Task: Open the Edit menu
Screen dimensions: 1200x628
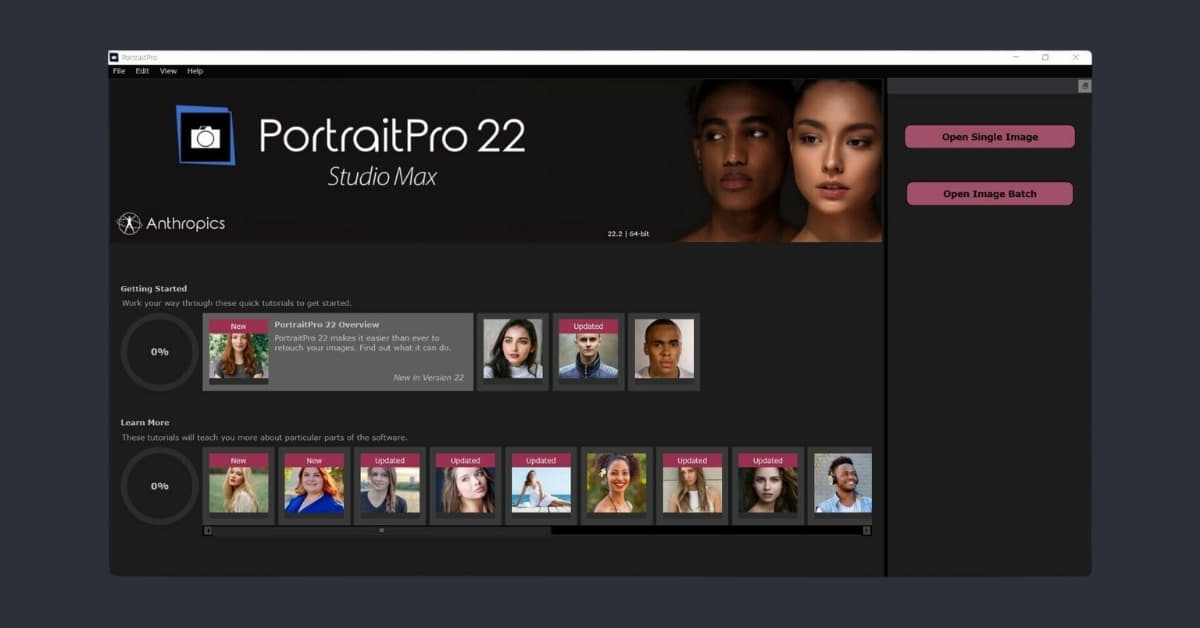Action: tap(142, 71)
